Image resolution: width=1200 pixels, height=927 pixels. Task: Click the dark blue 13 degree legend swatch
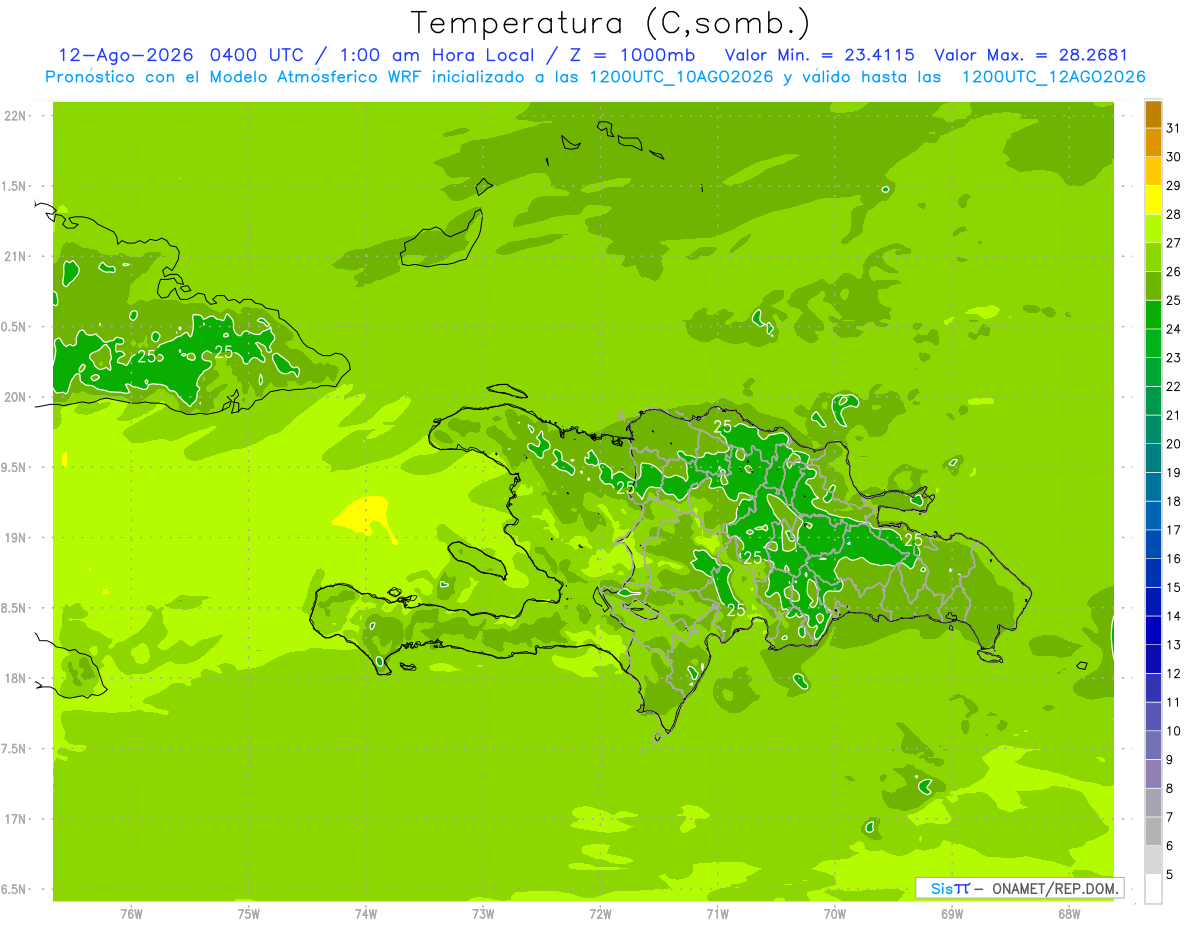click(1153, 630)
